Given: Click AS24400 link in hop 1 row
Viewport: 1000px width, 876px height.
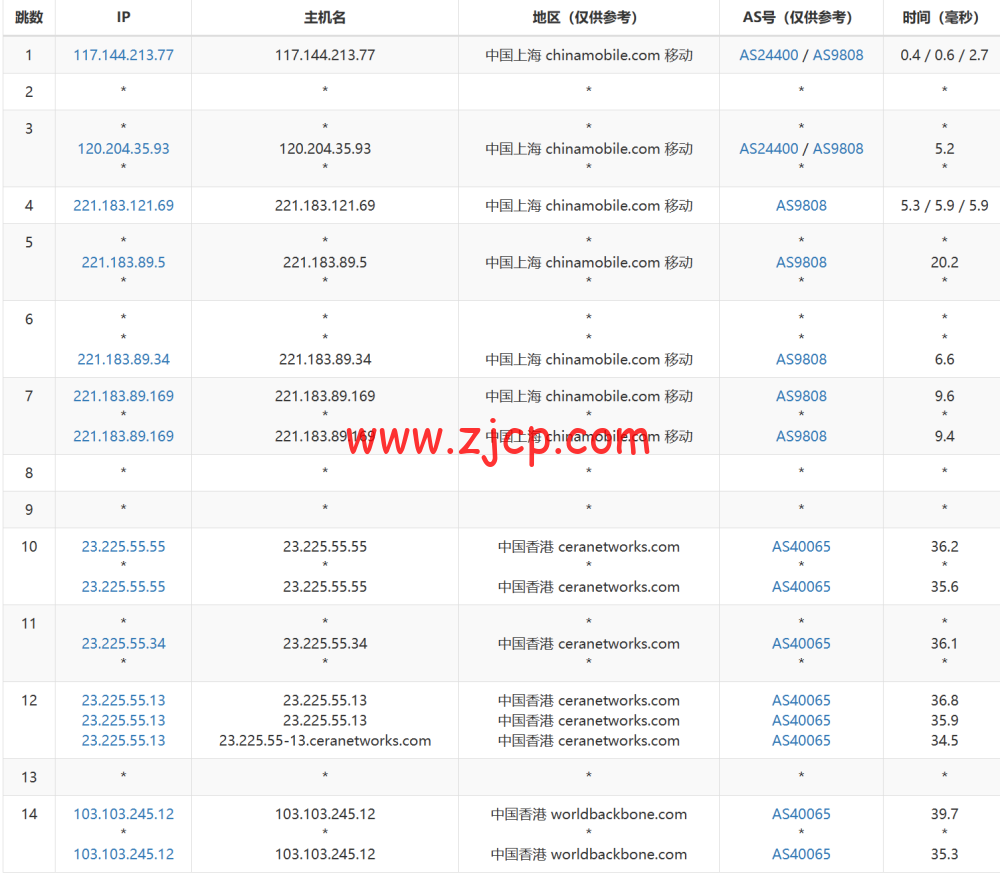Looking at the screenshot, I should pyautogui.click(x=768, y=55).
